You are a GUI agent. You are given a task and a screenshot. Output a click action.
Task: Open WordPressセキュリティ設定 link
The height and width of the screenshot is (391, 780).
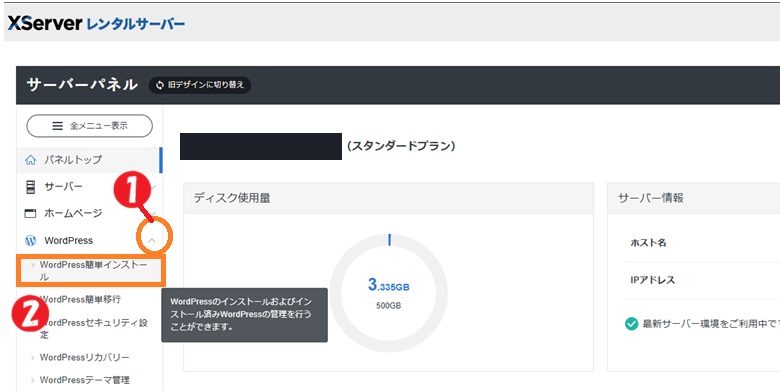click(x=94, y=328)
